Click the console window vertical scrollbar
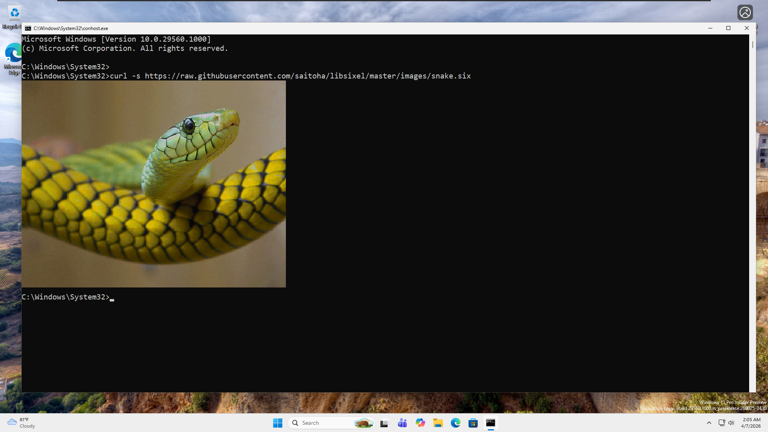Image resolution: width=768 pixels, height=432 pixels. click(753, 200)
